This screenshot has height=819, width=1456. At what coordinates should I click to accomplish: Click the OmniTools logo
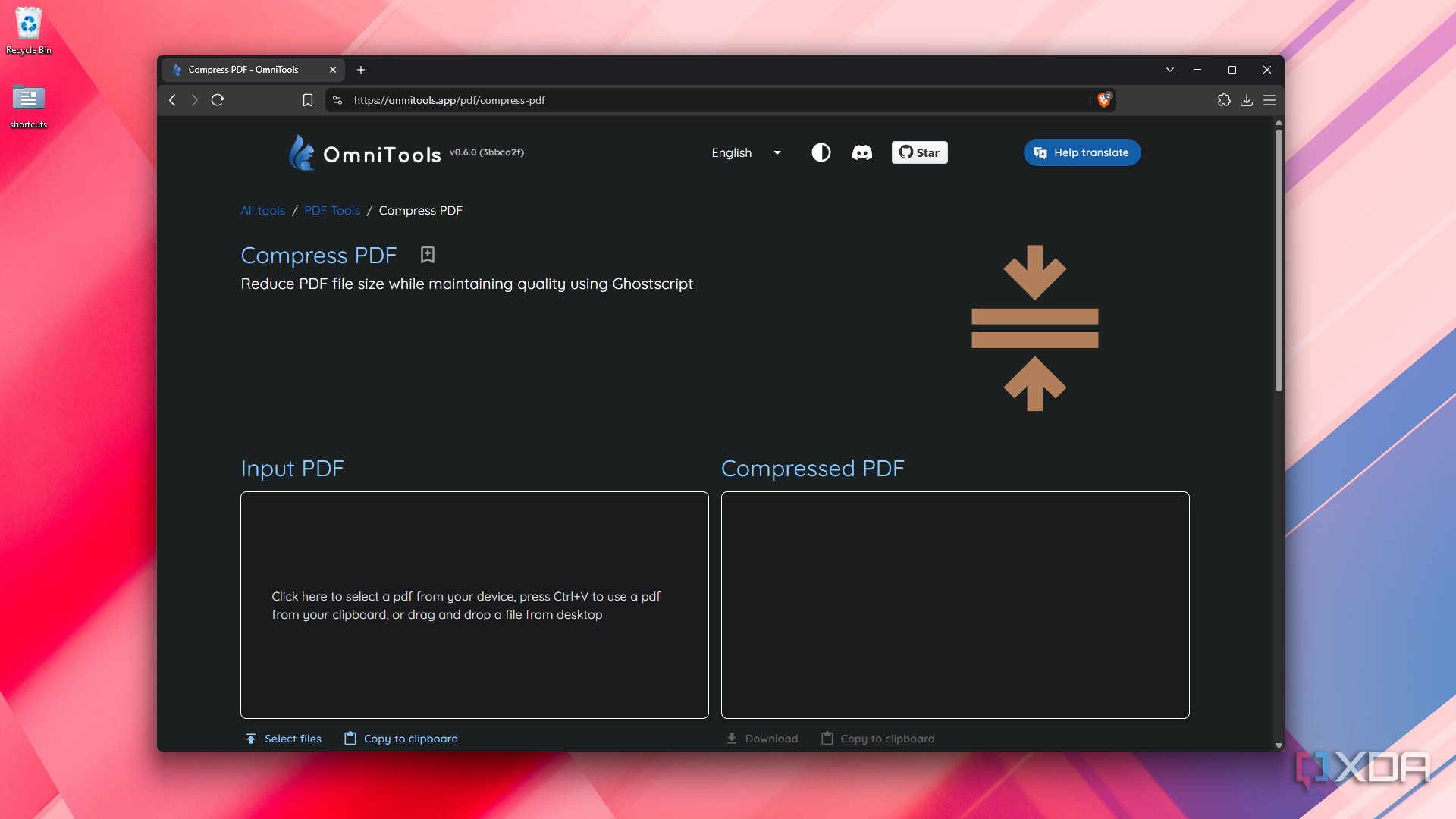pos(365,153)
